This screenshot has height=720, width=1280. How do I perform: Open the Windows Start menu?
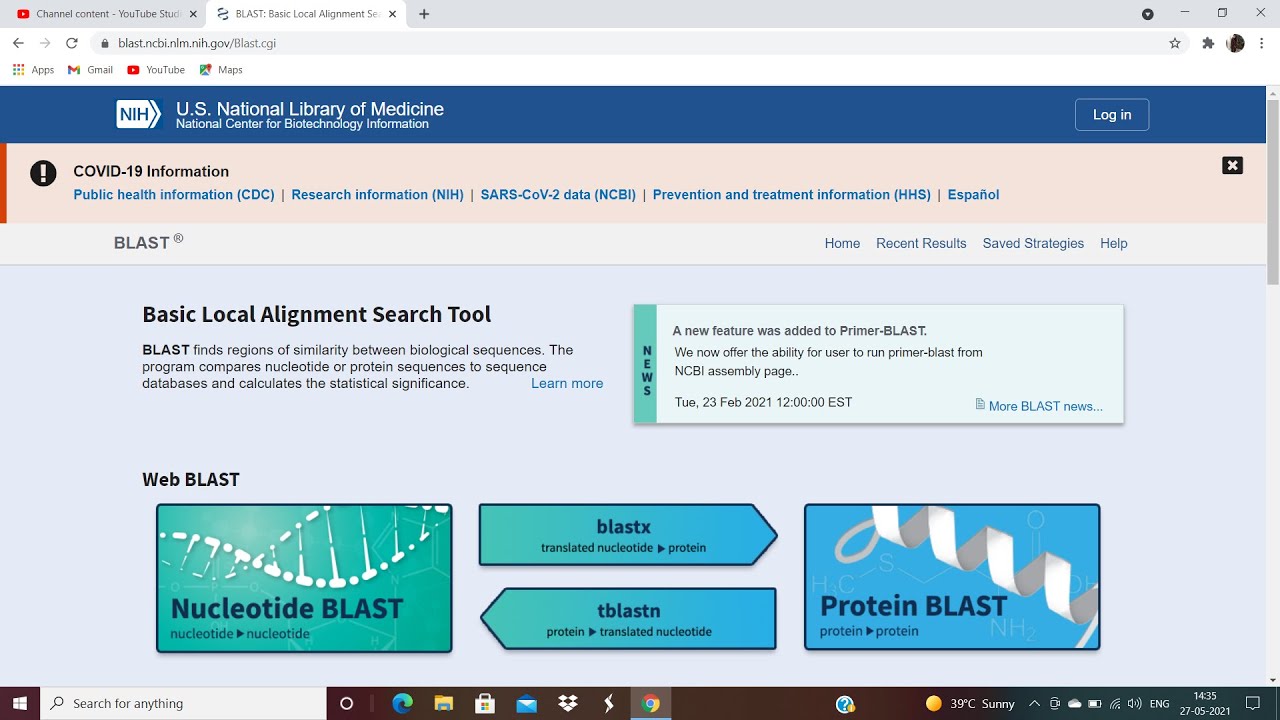click(20, 703)
